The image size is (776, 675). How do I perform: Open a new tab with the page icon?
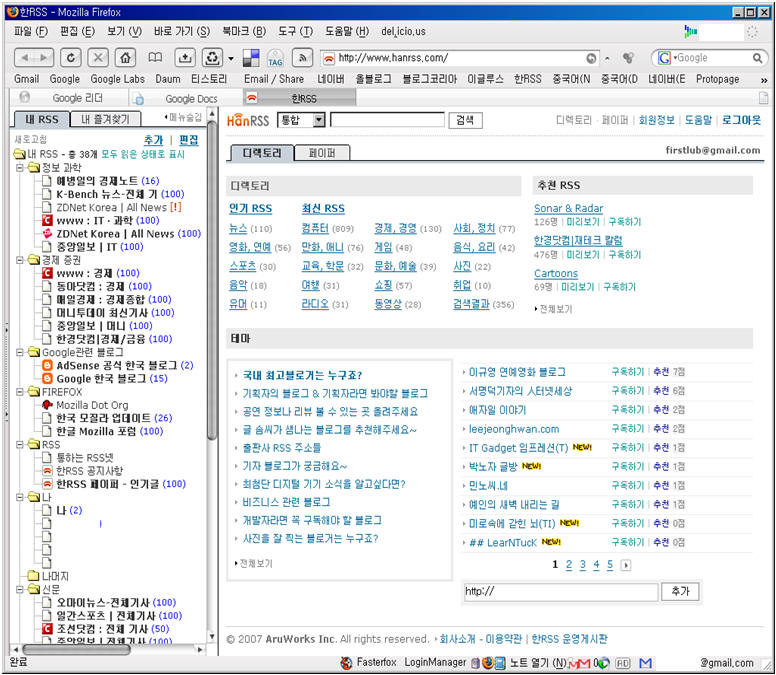click(764, 97)
